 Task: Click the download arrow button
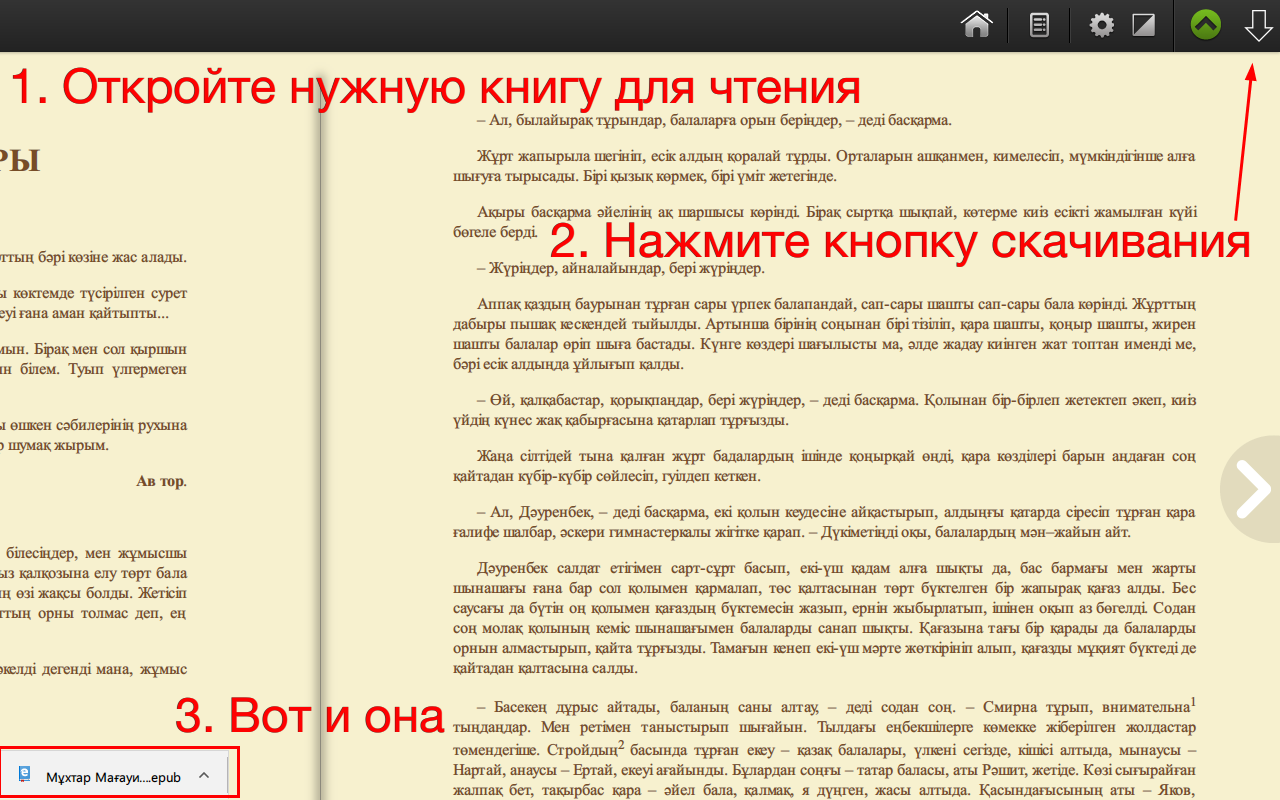pyautogui.click(x=1258, y=24)
